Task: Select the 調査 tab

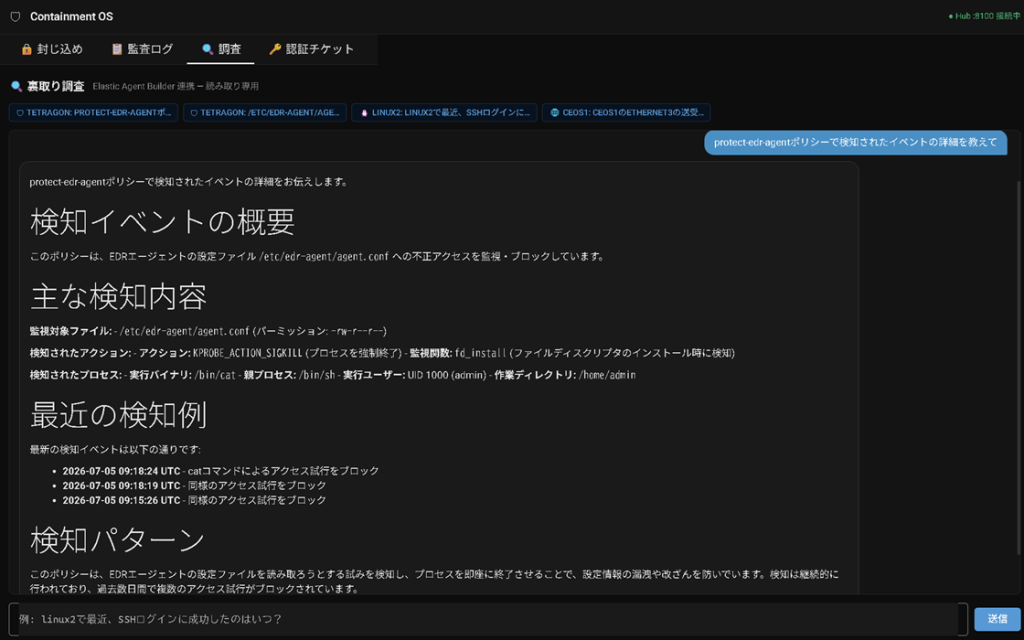Action: (x=221, y=49)
